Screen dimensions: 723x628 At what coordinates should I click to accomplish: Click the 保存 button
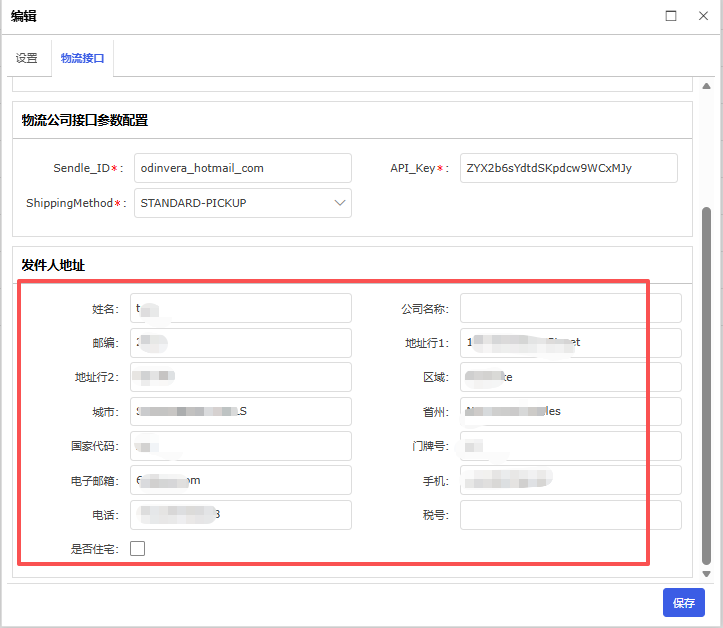(683, 603)
